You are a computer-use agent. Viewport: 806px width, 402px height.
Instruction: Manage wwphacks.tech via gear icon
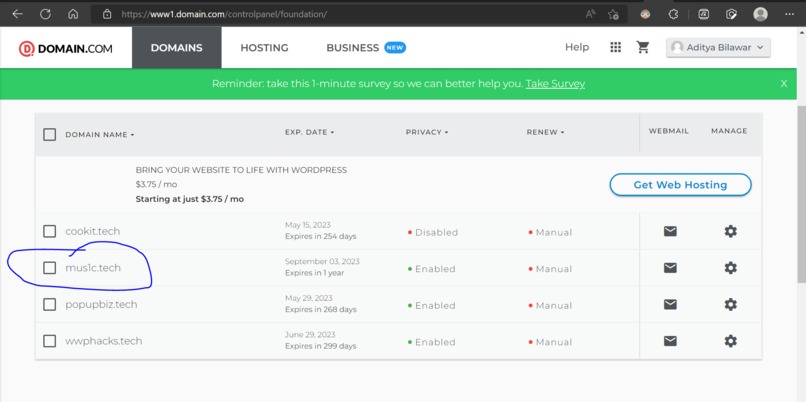(730, 341)
